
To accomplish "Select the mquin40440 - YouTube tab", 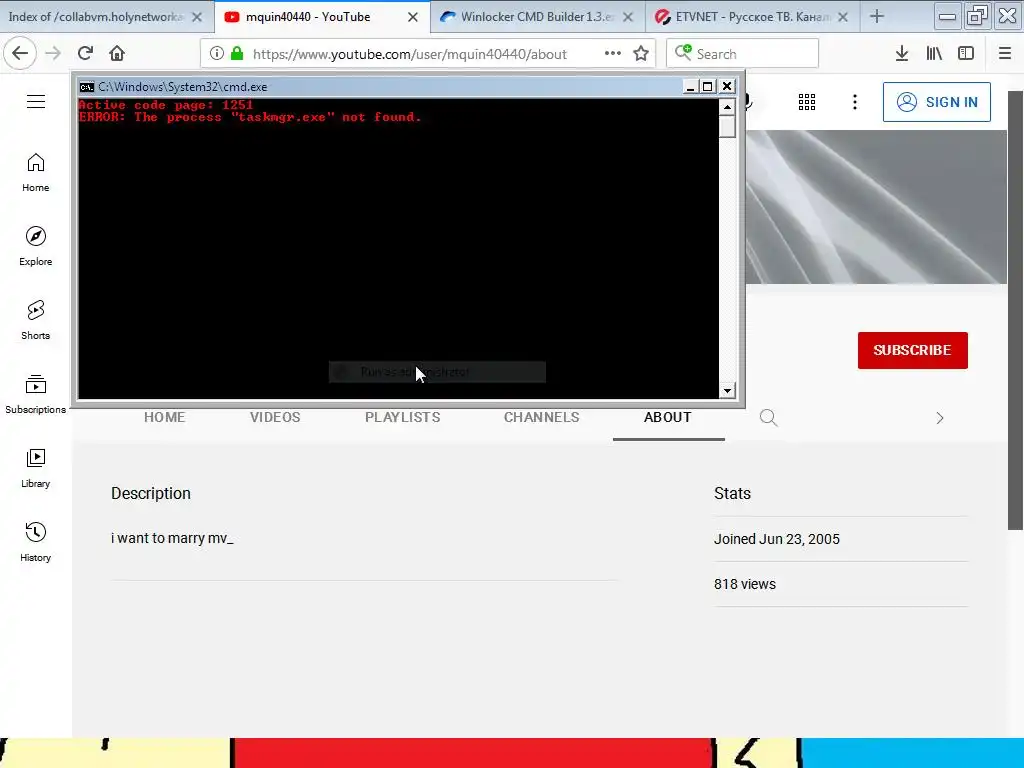I will (x=308, y=17).
